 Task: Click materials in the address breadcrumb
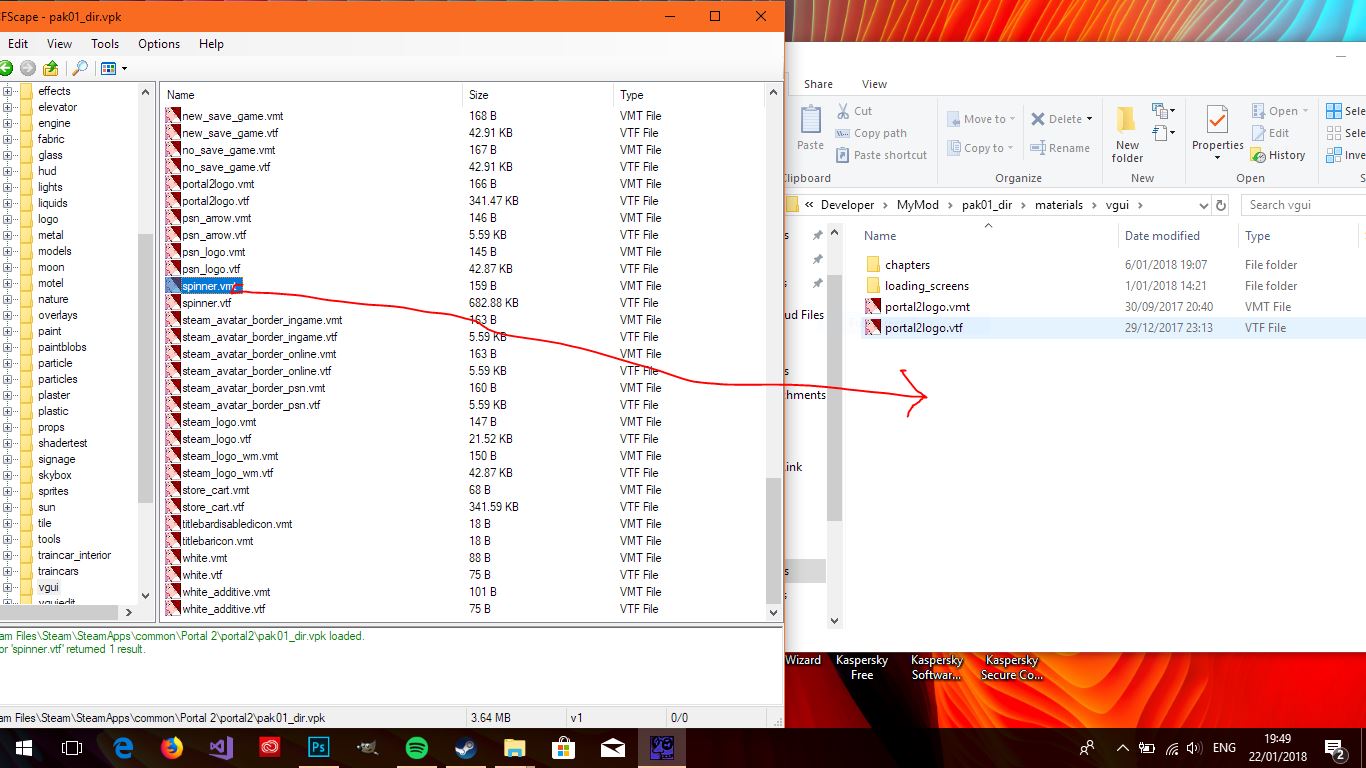click(1058, 205)
